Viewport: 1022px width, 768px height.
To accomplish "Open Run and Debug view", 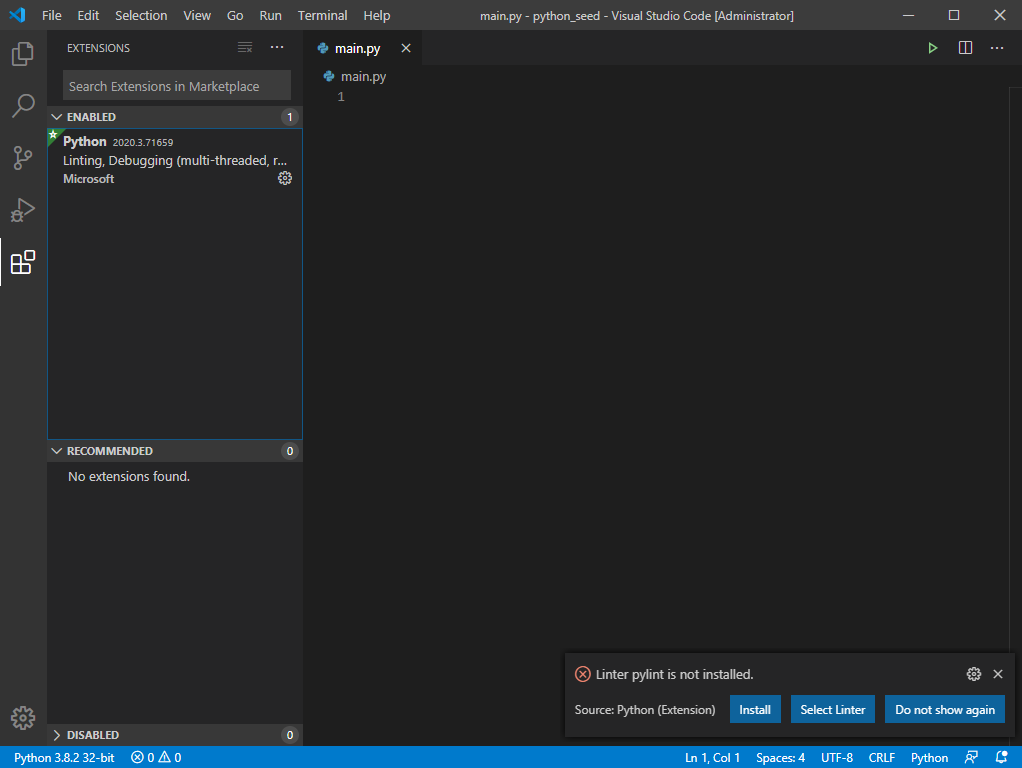I will click(23, 210).
